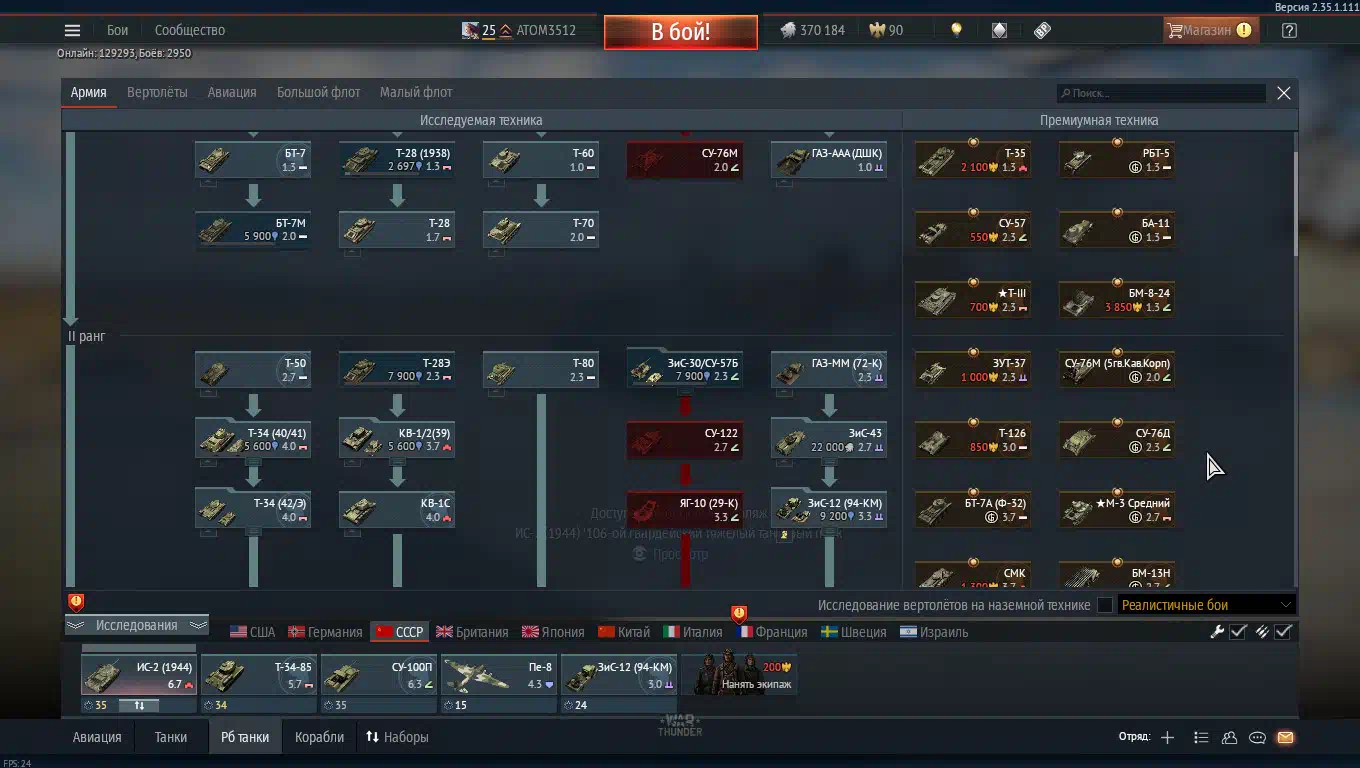This screenshot has height=768, width=1360.
Task: Click the Silver Lions balance 370 184
Action: coord(812,30)
